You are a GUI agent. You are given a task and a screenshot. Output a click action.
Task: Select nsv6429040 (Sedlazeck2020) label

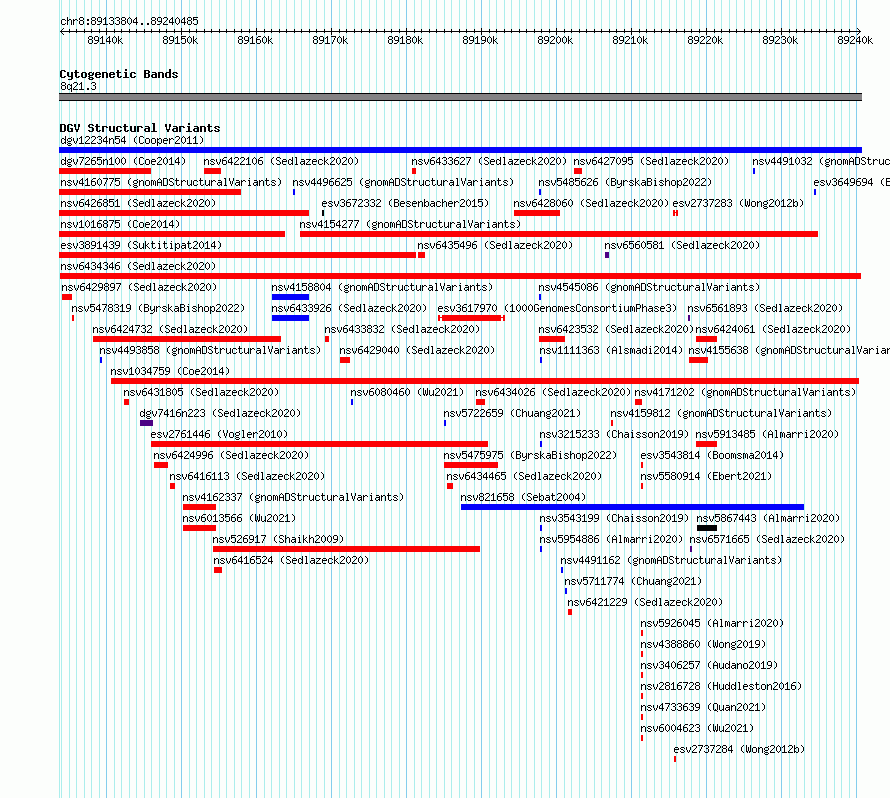point(417,350)
